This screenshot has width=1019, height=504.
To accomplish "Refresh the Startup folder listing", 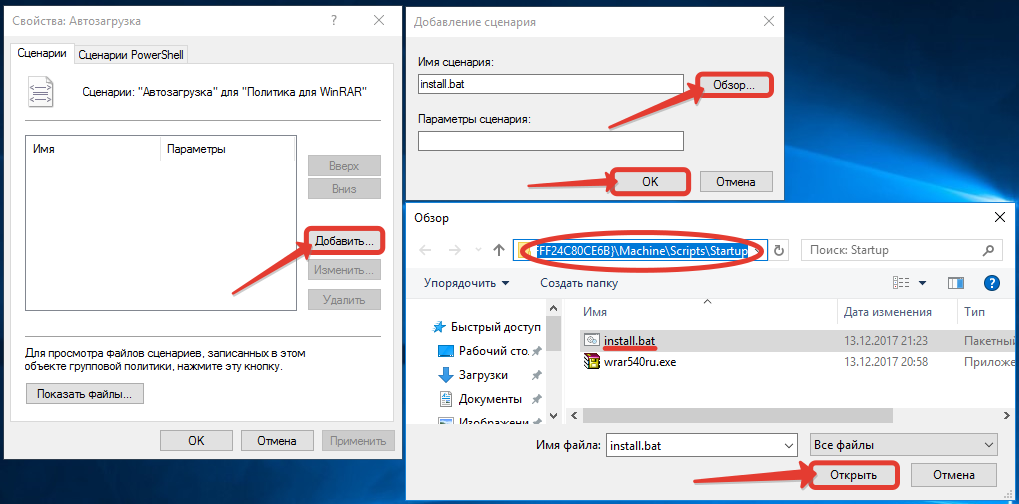I will (x=780, y=250).
